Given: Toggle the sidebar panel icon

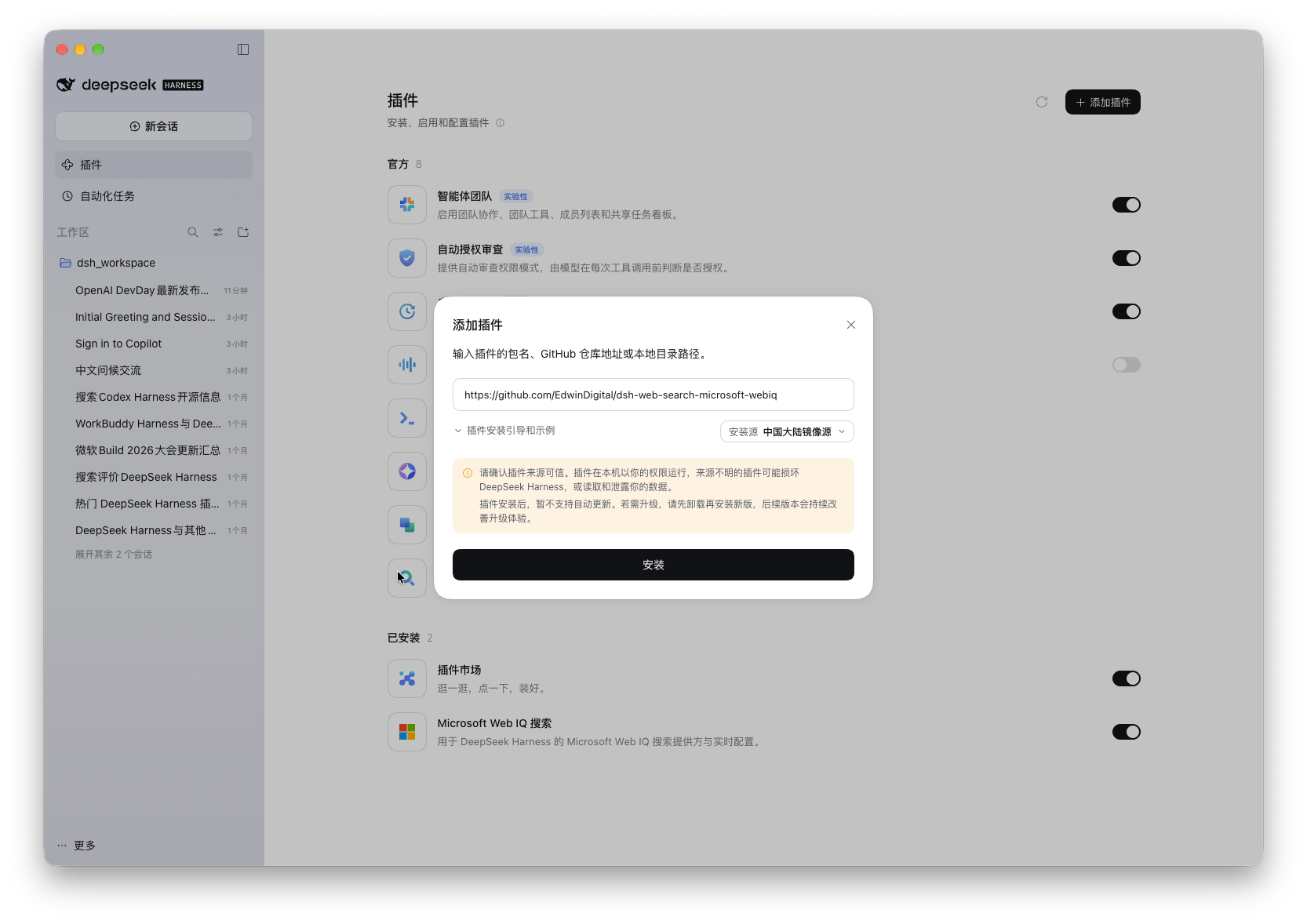Looking at the screenshot, I should [x=243, y=49].
